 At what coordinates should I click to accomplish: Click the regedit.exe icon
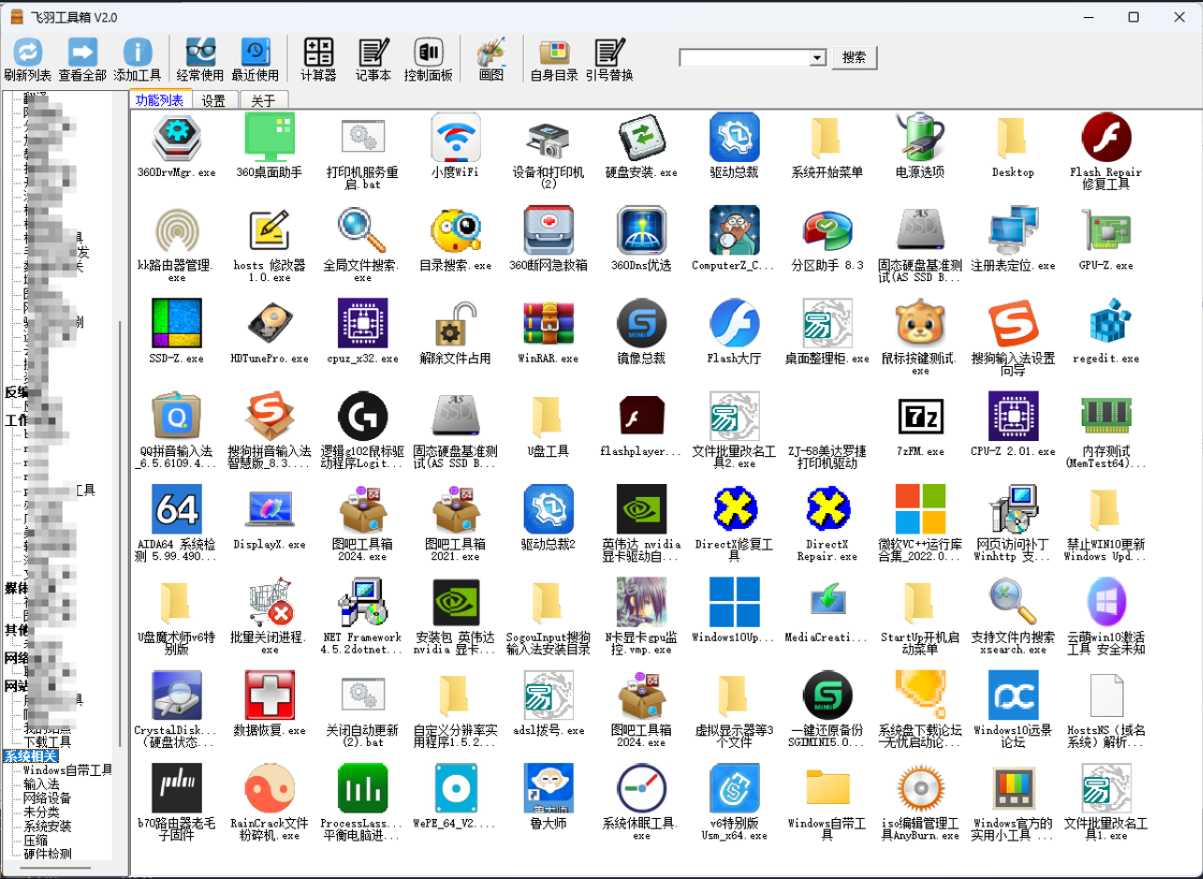[1105, 324]
